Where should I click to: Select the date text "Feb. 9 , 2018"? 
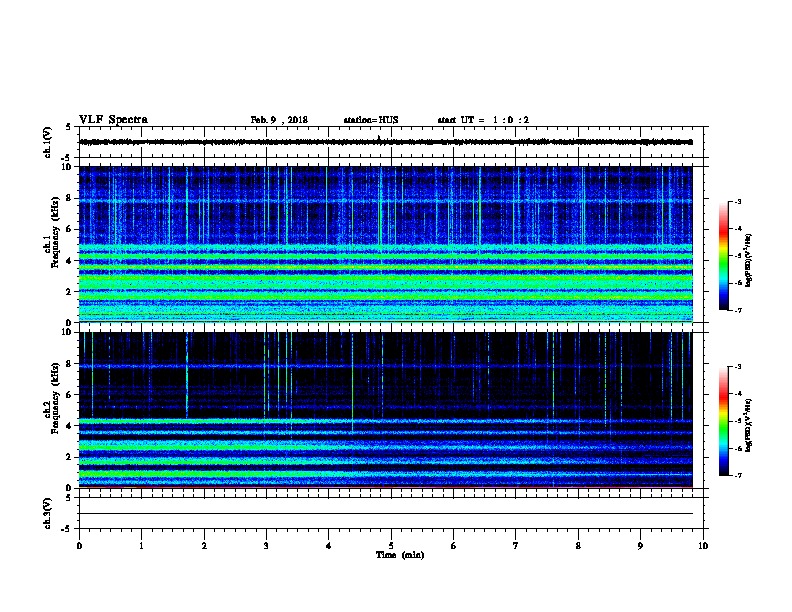click(279, 120)
